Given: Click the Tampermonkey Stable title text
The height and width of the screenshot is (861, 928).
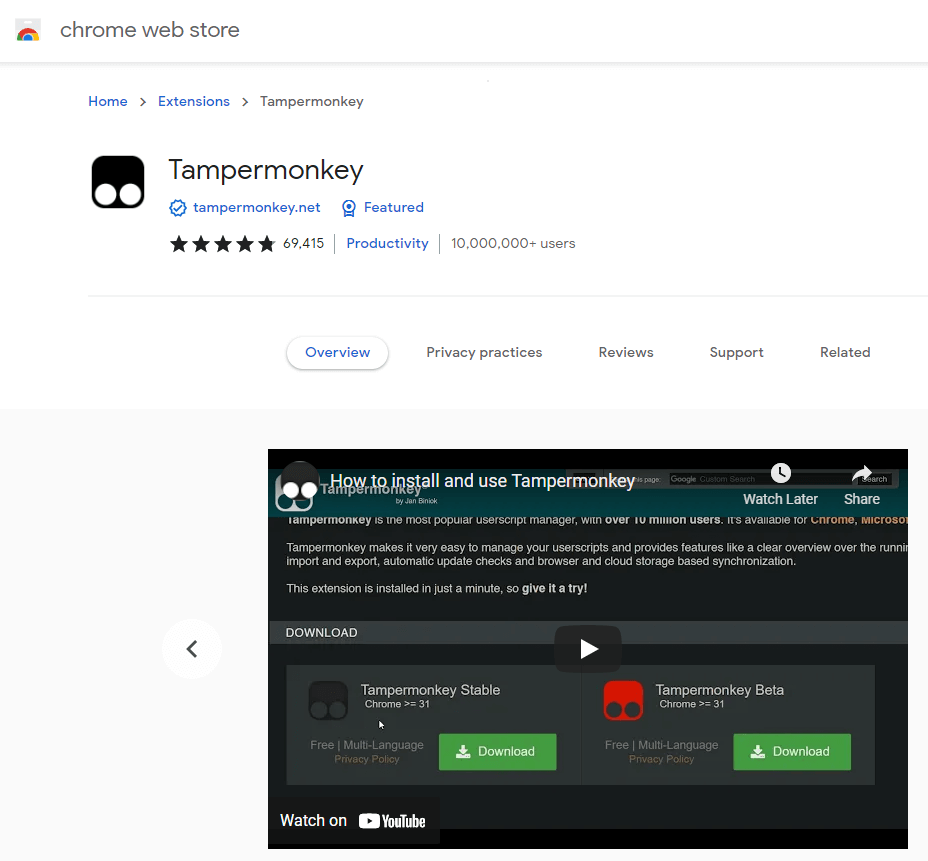Looking at the screenshot, I should [430, 690].
